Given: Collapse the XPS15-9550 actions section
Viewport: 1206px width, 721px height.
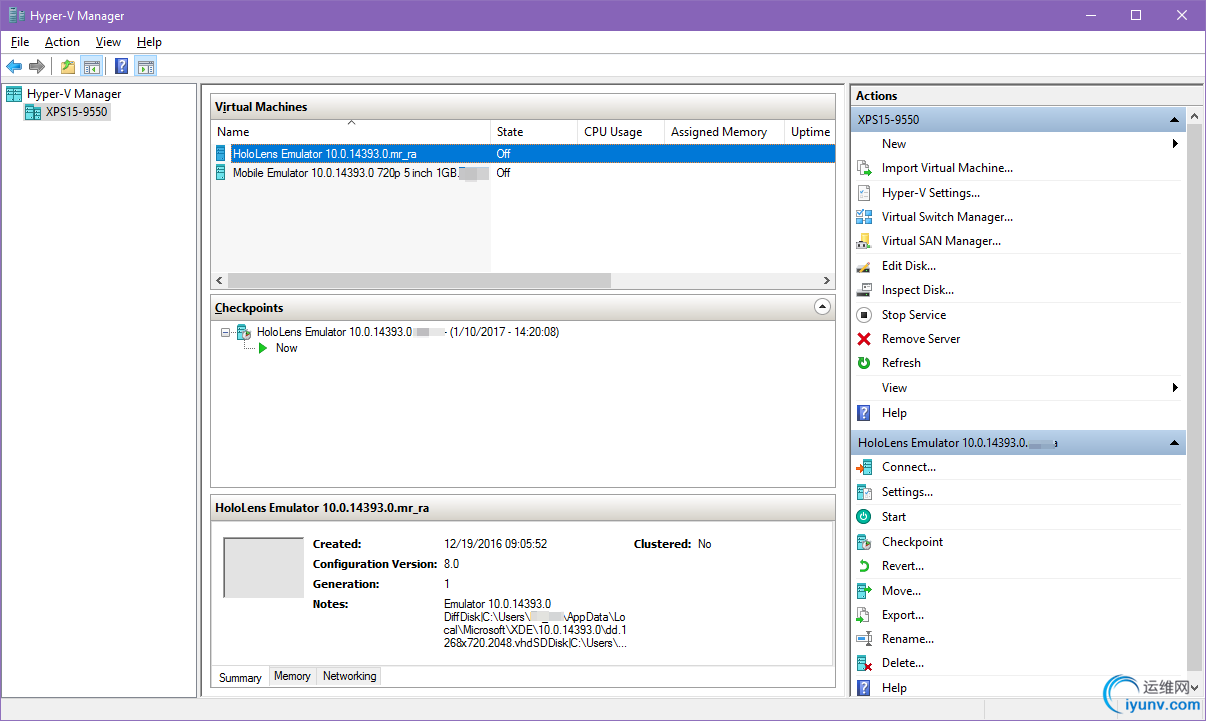Looking at the screenshot, I should 1175,120.
